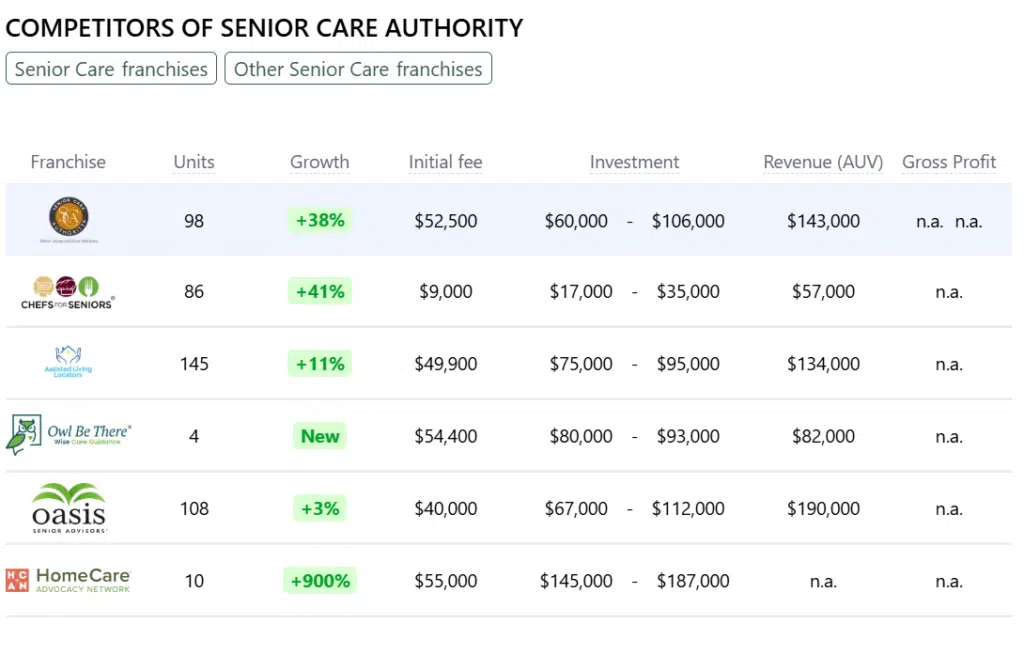Sort by the Units column header
Image resolution: width=1024 pixels, height=655 pixels.
(x=194, y=162)
